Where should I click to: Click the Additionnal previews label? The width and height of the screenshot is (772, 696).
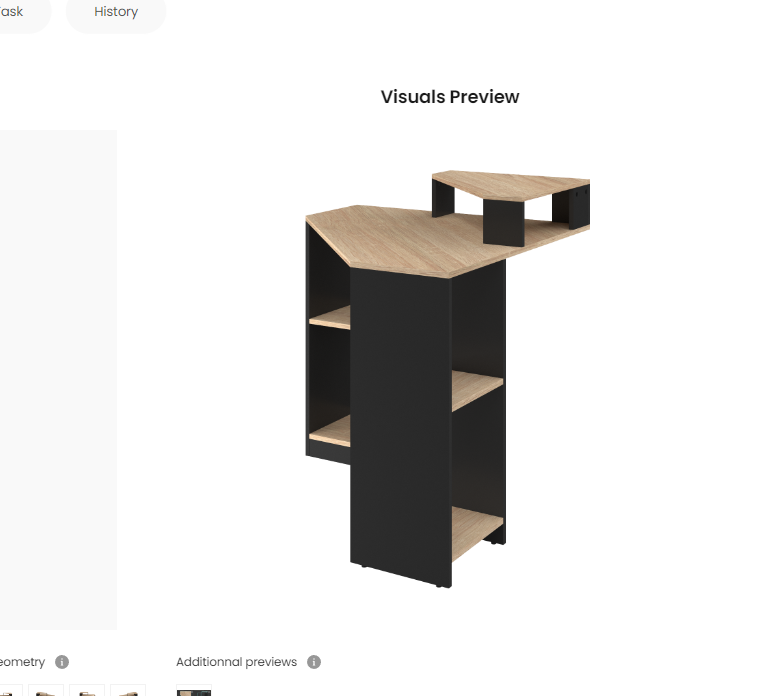[x=236, y=662]
